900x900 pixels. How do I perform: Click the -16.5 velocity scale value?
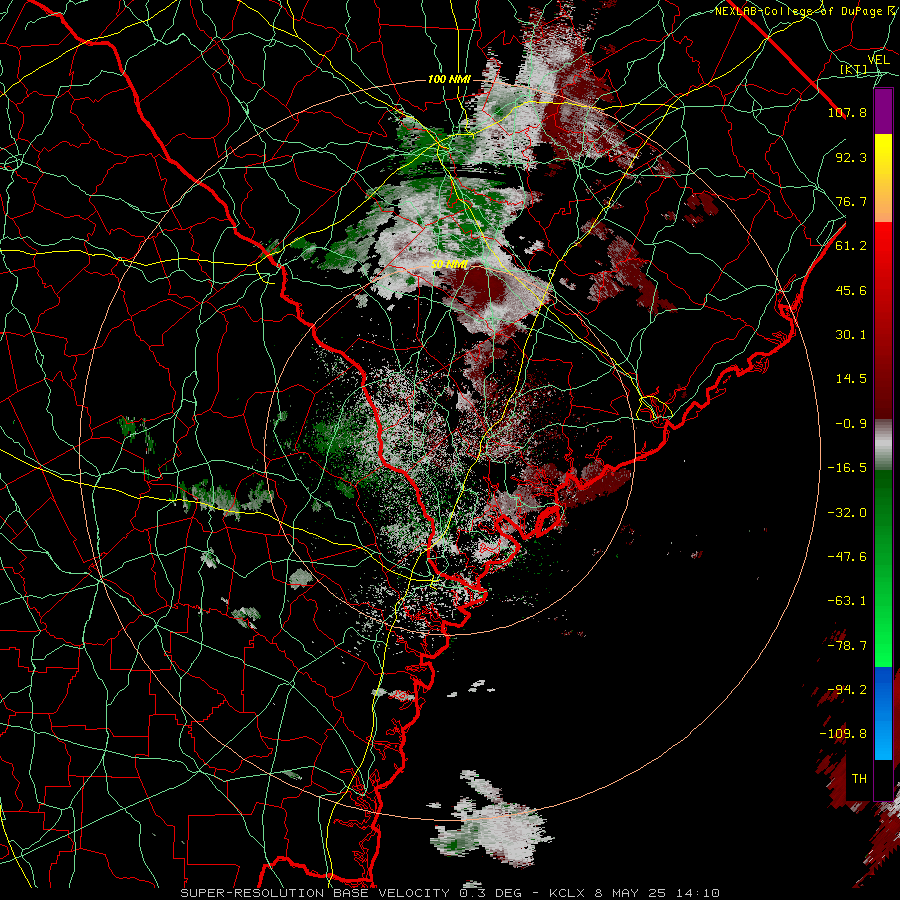point(847,468)
